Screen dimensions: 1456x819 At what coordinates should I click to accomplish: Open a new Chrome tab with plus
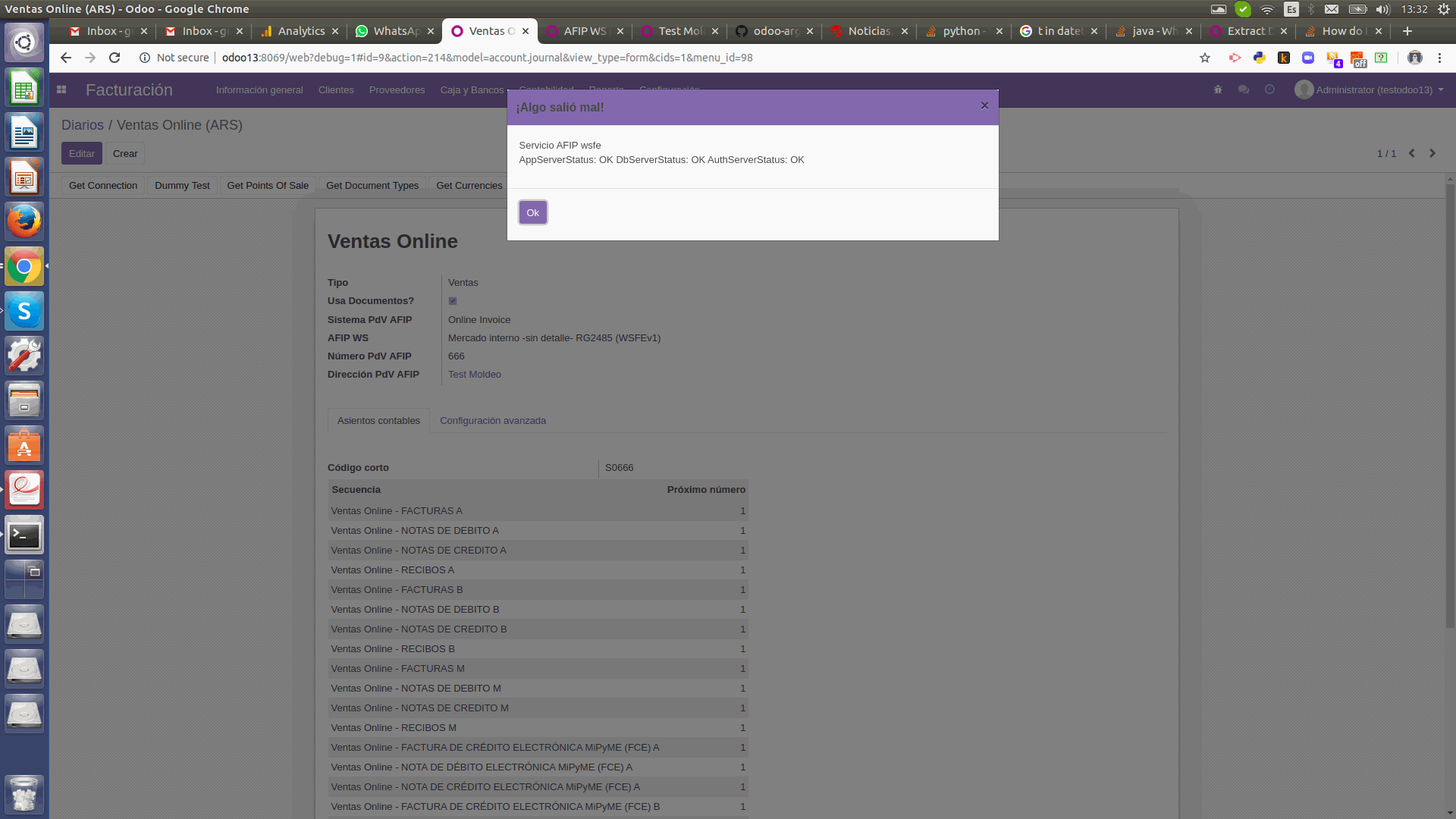[x=1407, y=31]
